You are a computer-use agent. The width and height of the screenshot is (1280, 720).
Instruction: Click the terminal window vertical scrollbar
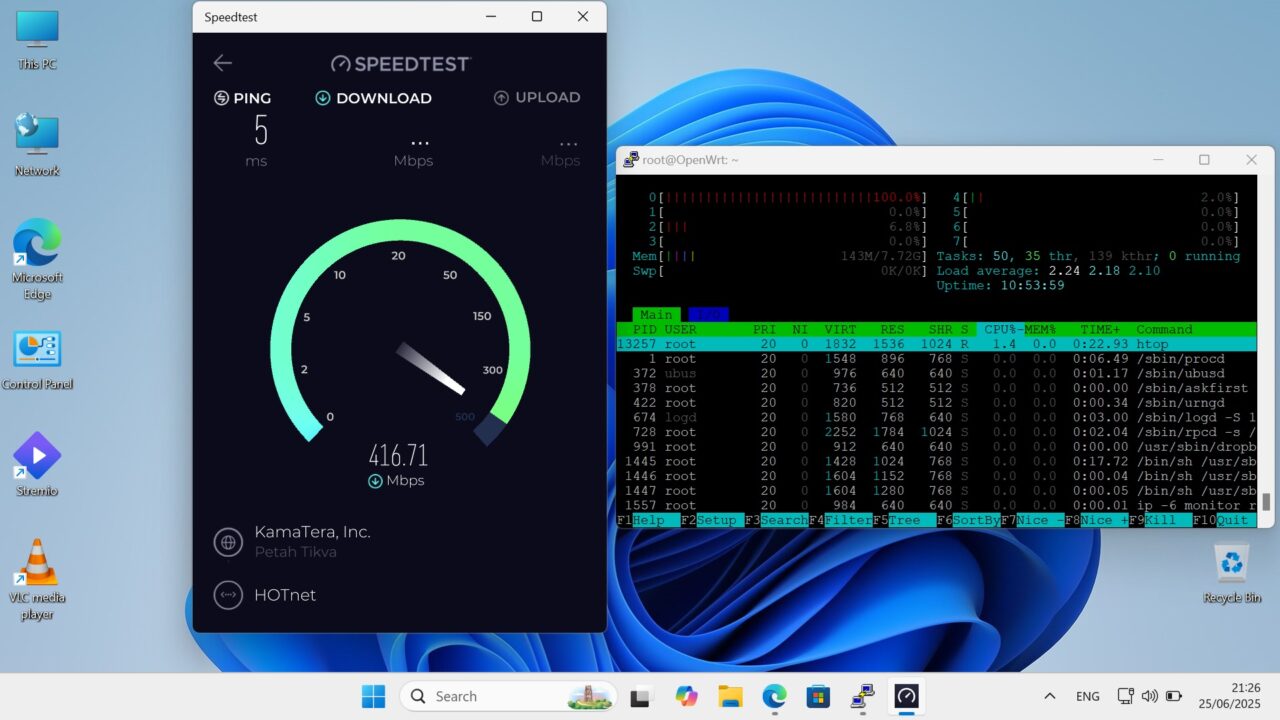pos(1265,502)
